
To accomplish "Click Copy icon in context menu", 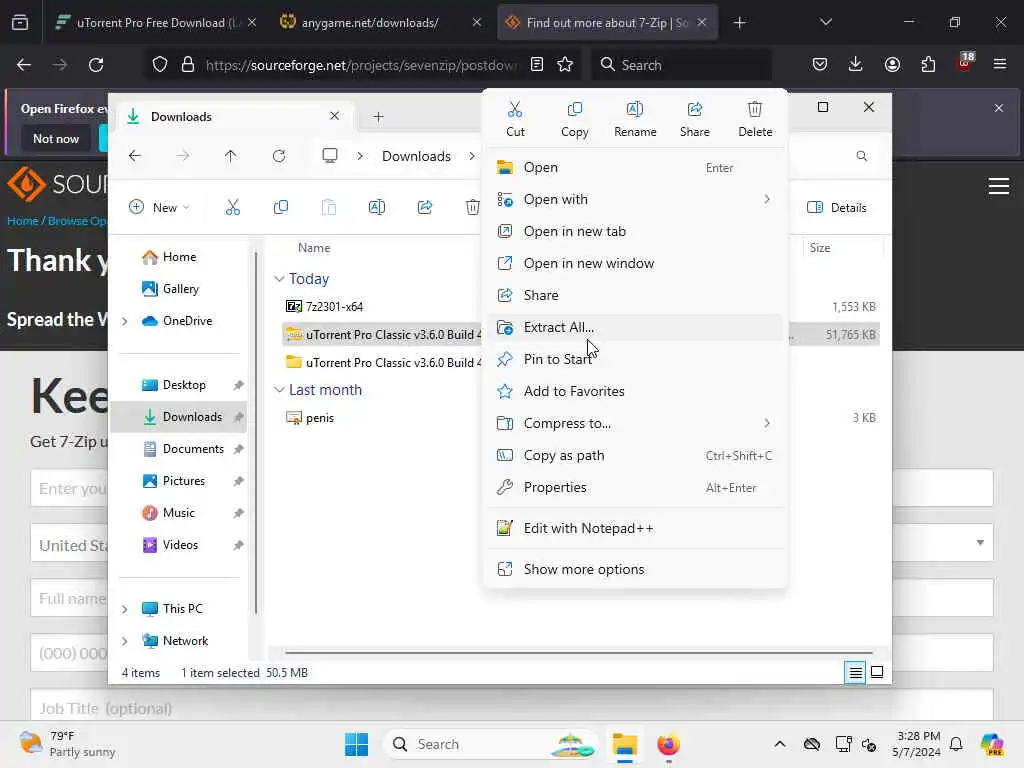I will coord(574,118).
